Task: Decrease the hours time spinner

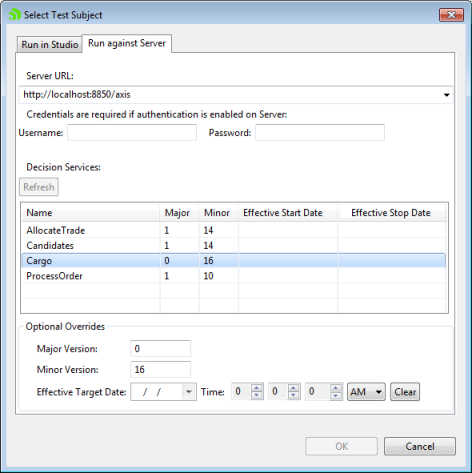Action: 256,395
